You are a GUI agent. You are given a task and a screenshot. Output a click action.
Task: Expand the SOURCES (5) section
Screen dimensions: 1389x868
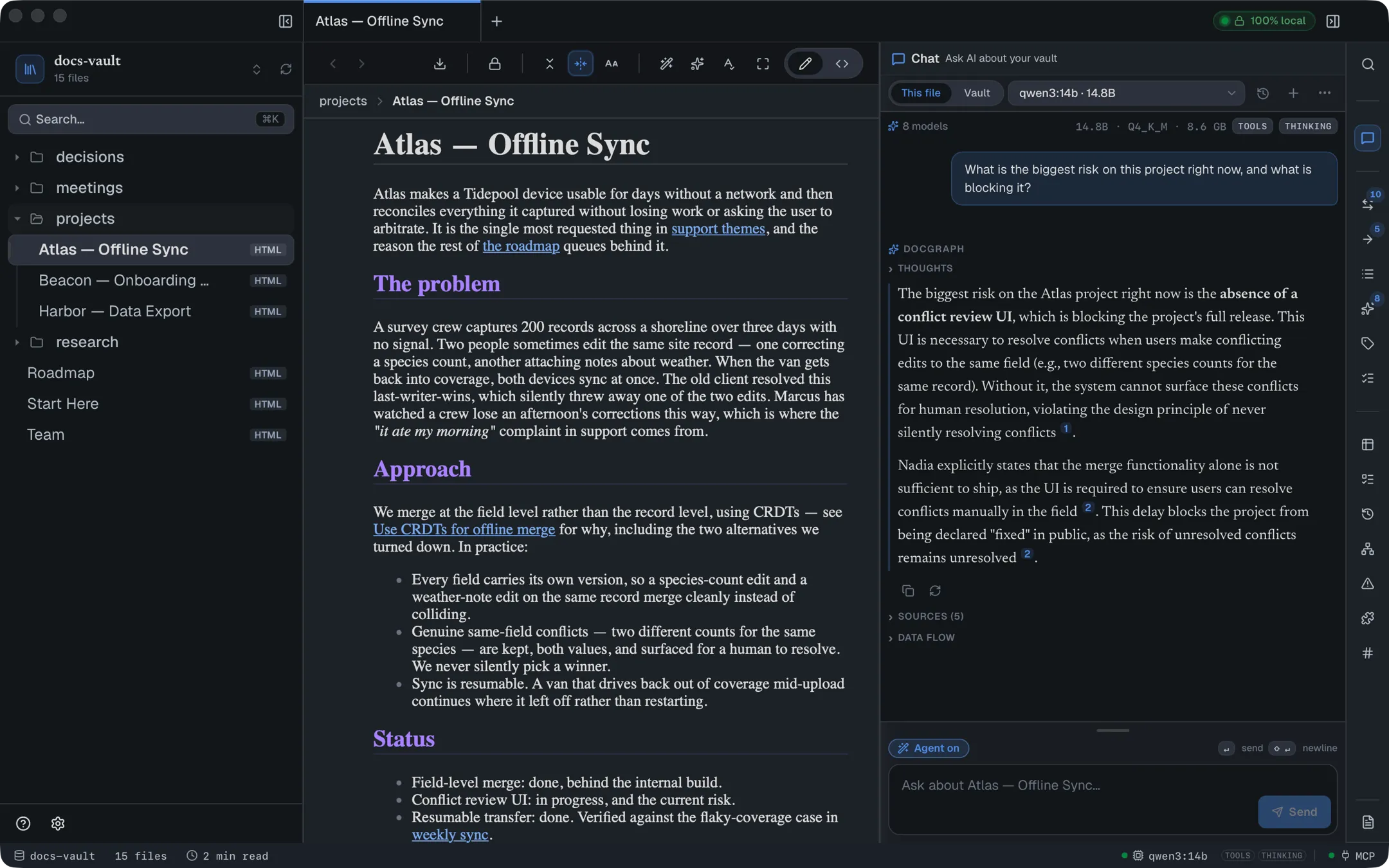(x=926, y=616)
